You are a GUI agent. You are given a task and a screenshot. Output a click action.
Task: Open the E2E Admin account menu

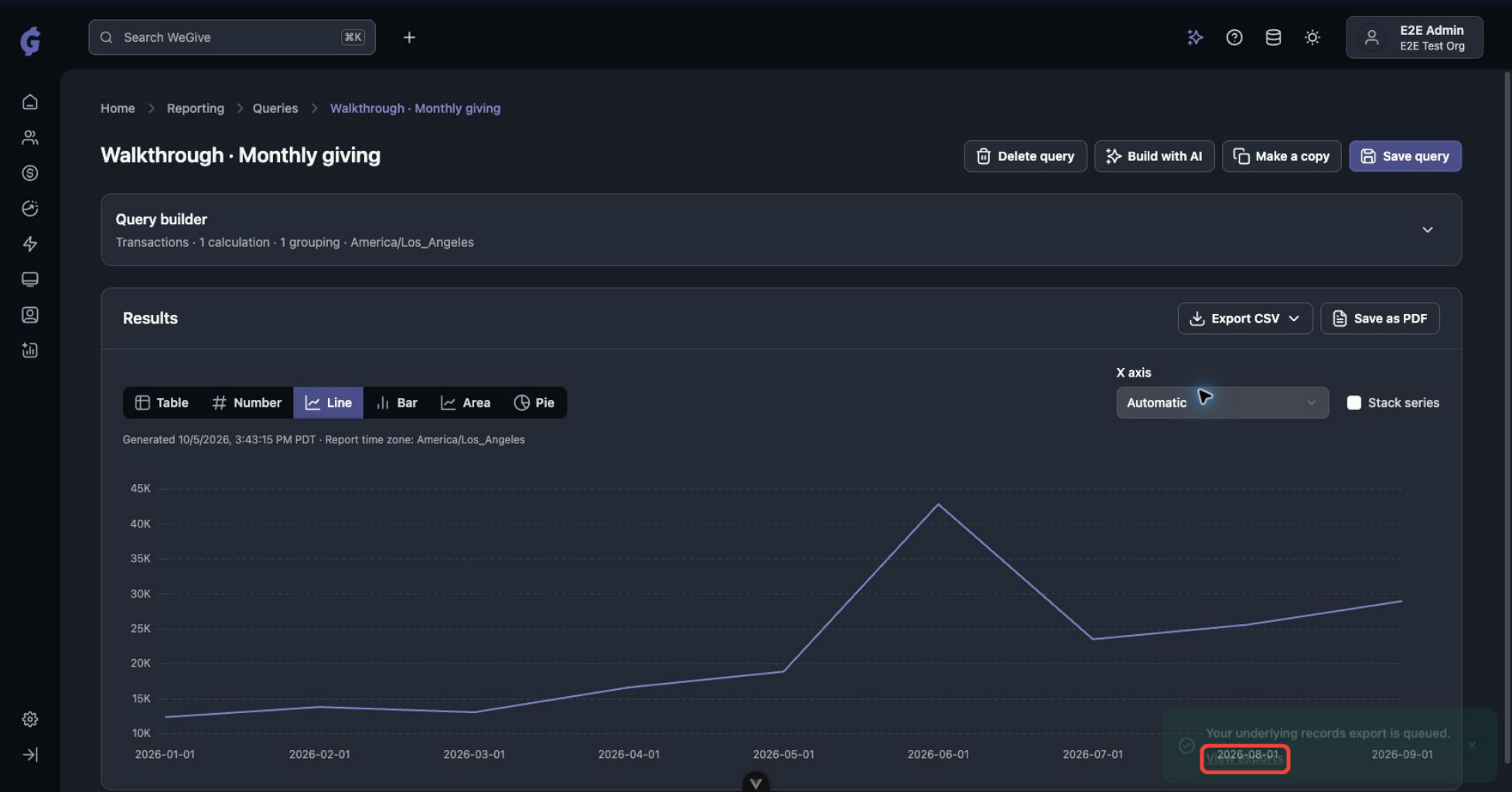1414,37
